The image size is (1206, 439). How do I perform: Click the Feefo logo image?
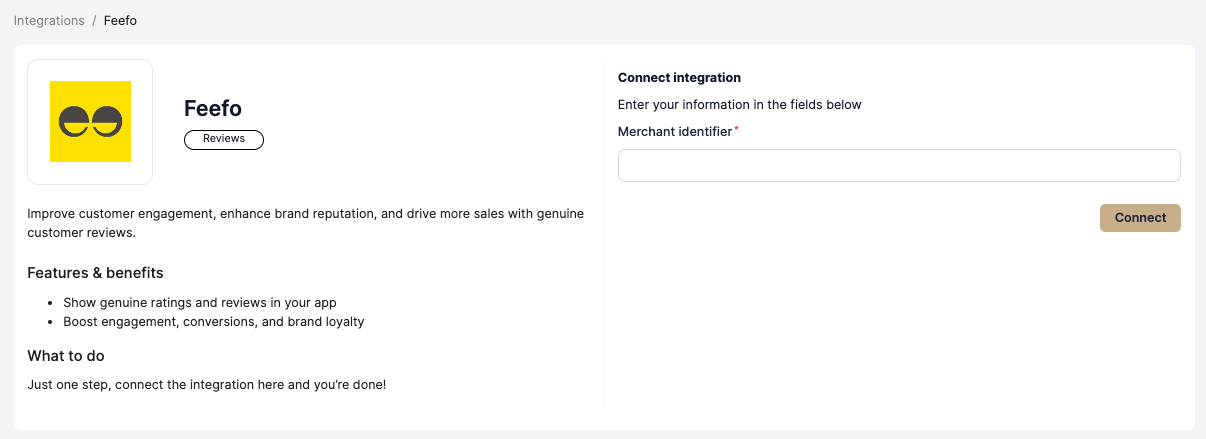tap(90, 122)
